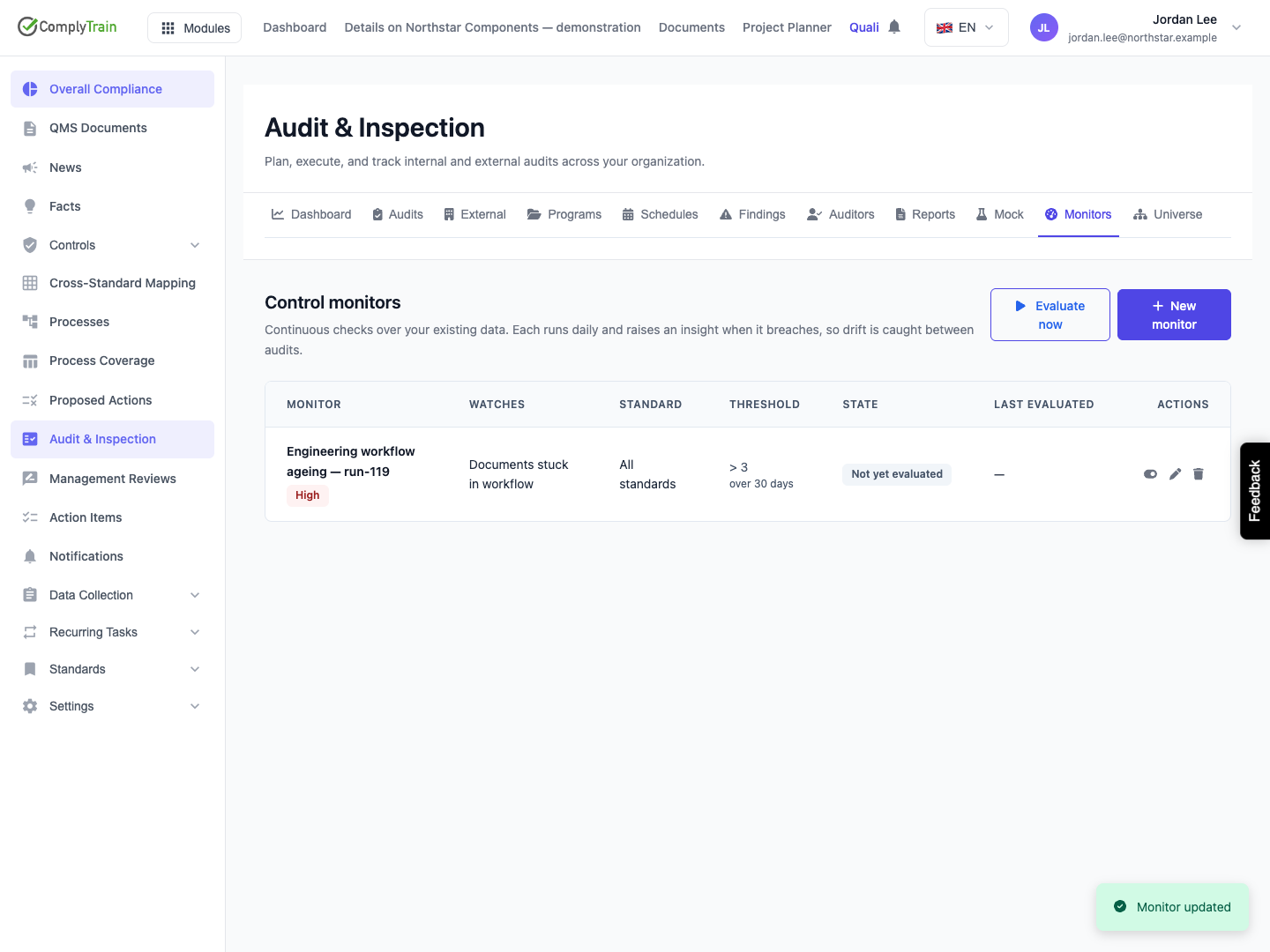The width and height of the screenshot is (1270, 952).
Task: Click the Audit & Inspection sidebar icon
Action: [30, 439]
